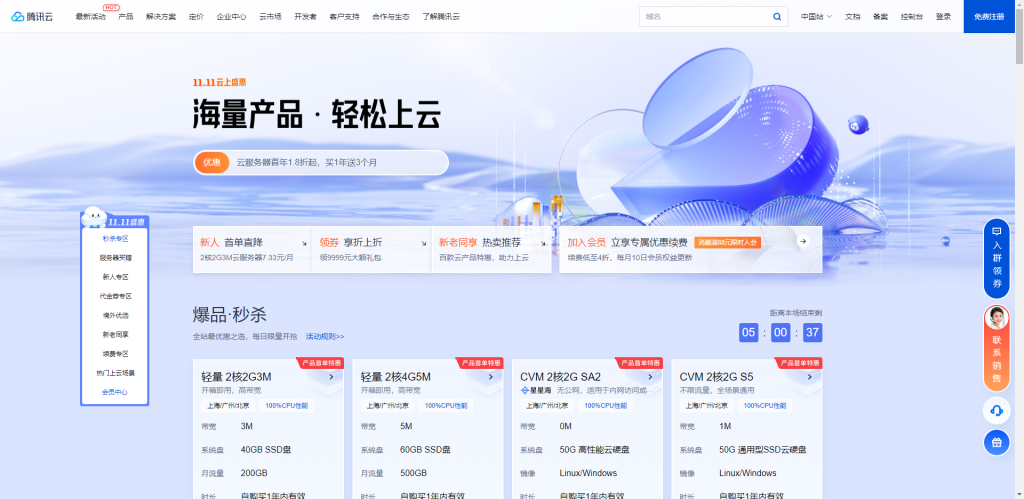Click 上海/广州/北京 tag on CVM 2核2G S5 card
Screen dimensions: 1024x499
click(x=707, y=406)
